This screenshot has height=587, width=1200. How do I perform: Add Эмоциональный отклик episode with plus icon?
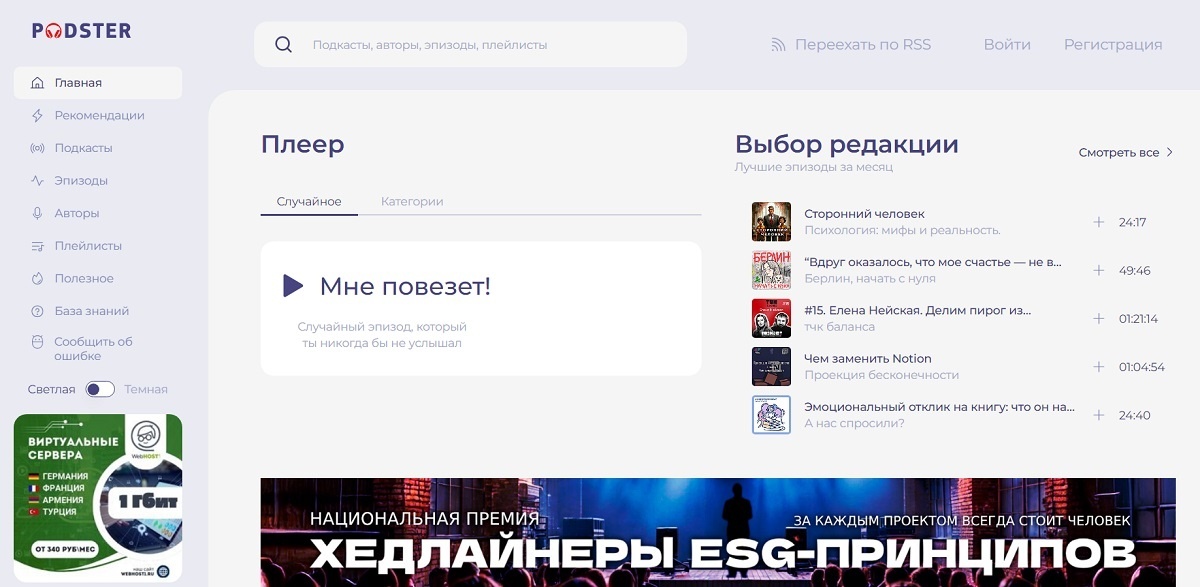[1098, 415]
